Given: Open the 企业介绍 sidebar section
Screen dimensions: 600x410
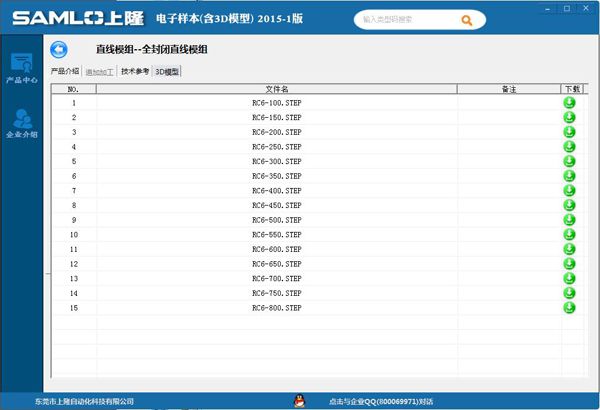Looking at the screenshot, I should (x=21, y=123).
